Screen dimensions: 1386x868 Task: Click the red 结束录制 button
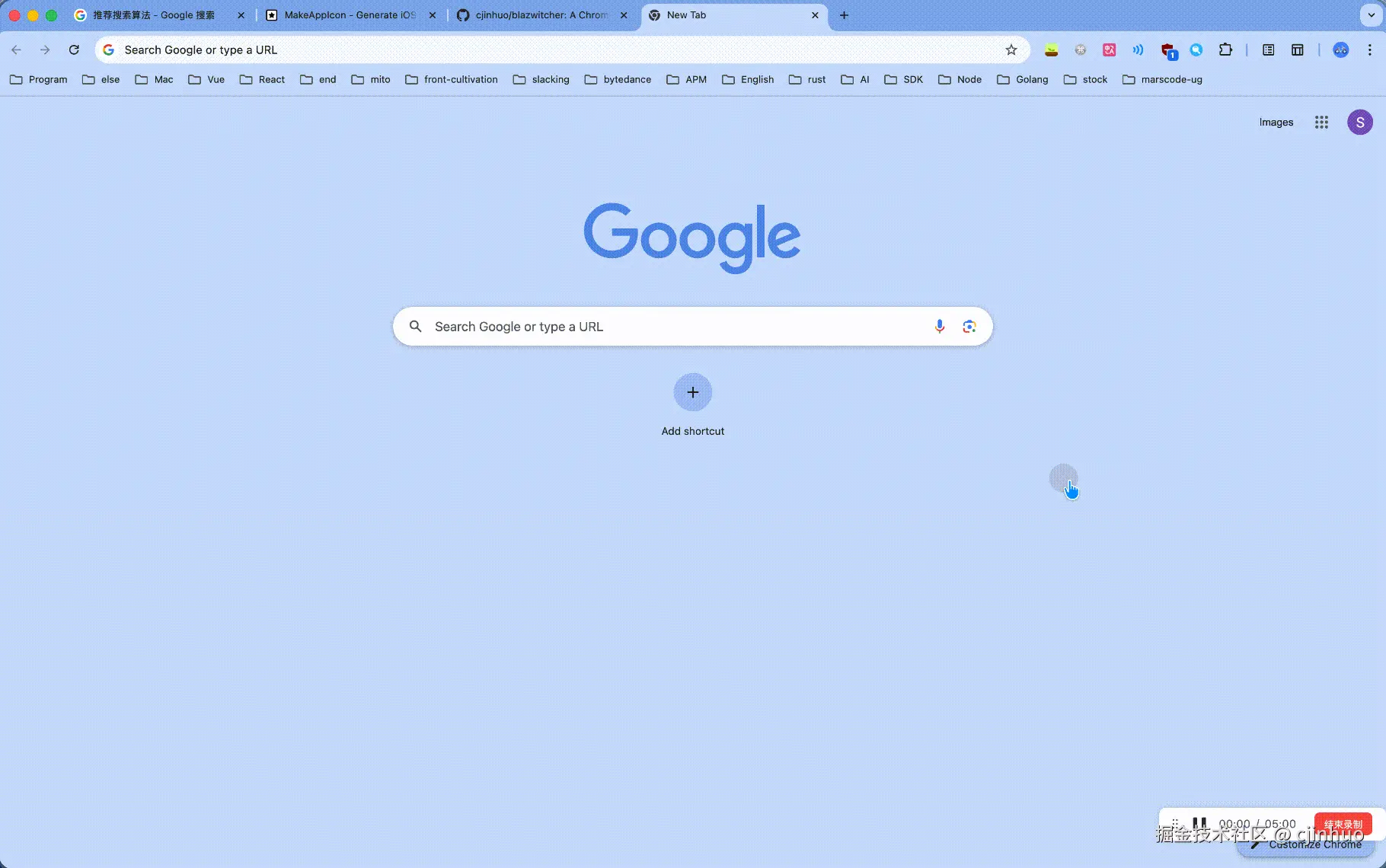(1343, 824)
